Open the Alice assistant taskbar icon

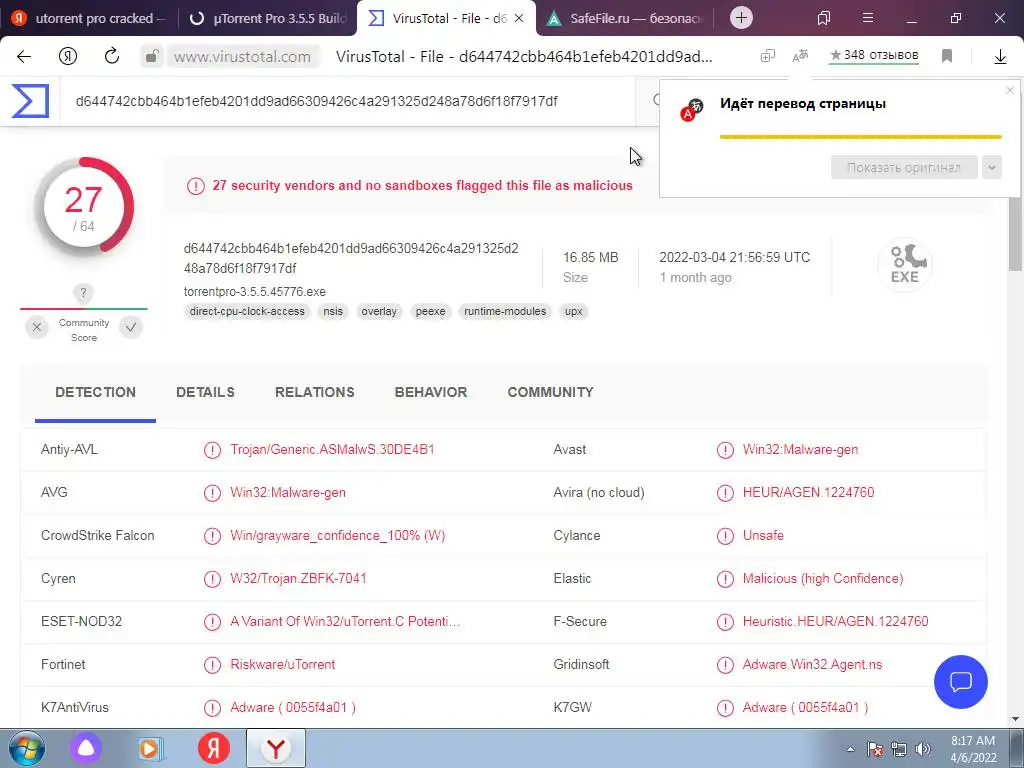(86, 748)
